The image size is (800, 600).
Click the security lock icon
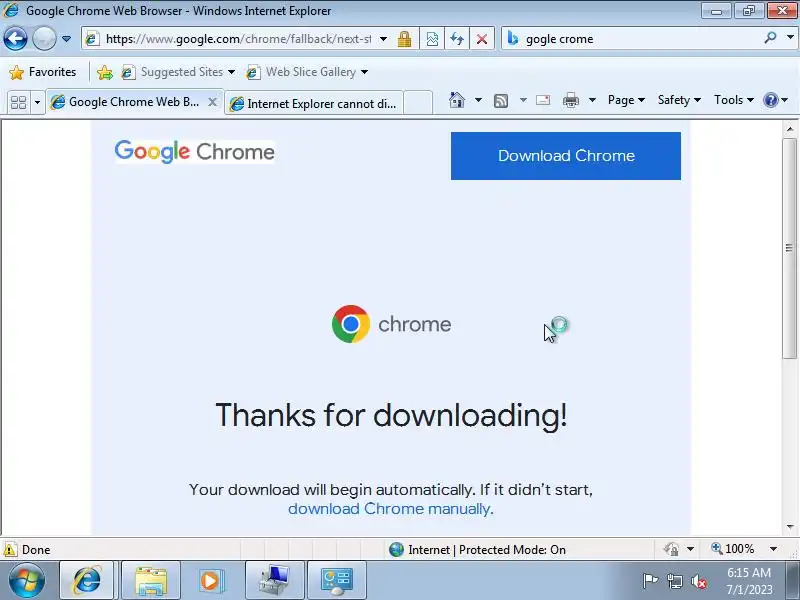pyautogui.click(x=405, y=39)
